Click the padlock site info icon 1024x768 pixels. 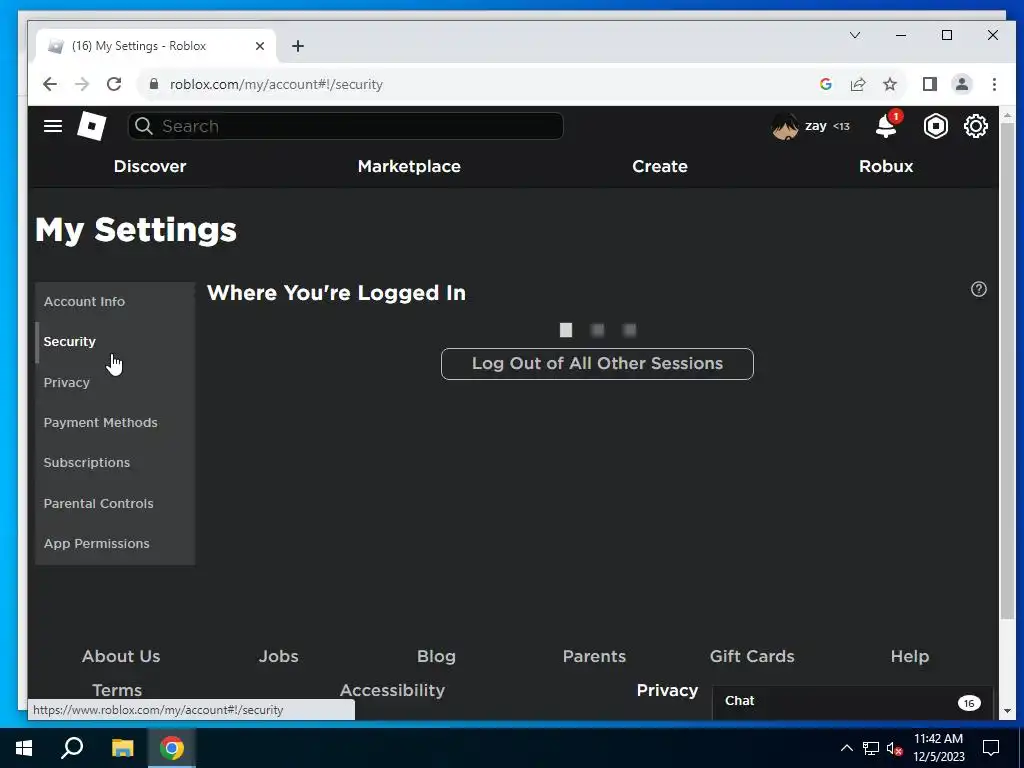tap(154, 84)
